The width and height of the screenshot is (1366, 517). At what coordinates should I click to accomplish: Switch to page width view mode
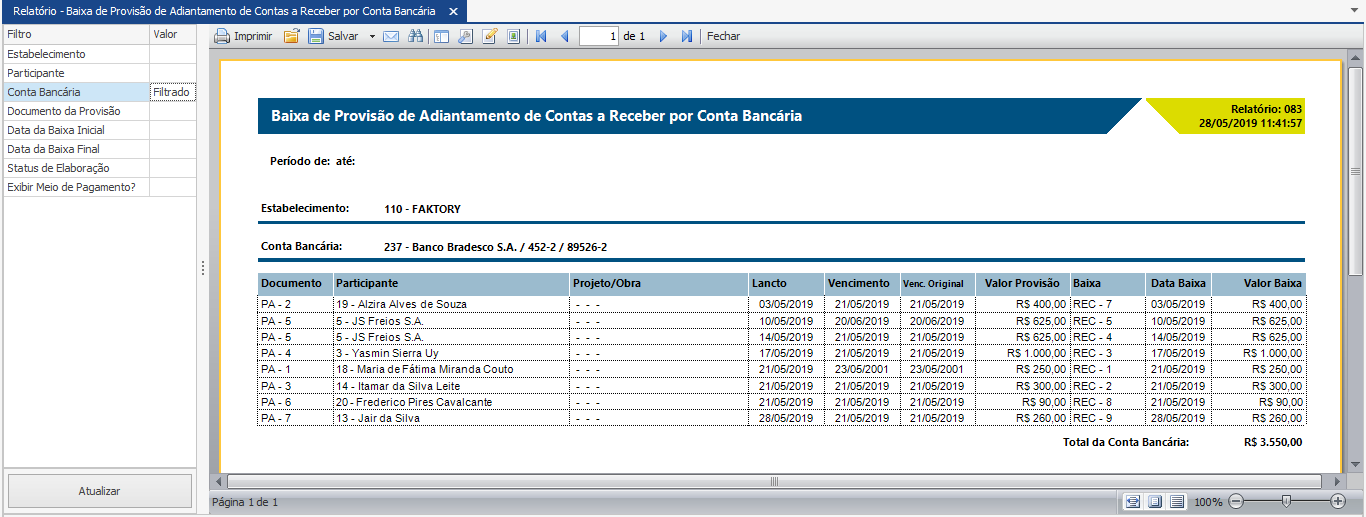[1133, 501]
